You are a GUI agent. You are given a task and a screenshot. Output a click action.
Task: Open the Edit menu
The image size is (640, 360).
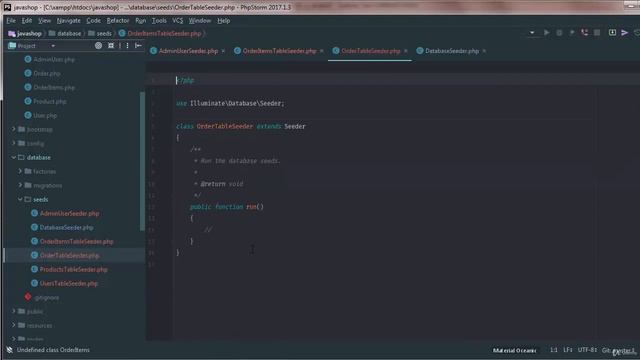pos(27,21)
